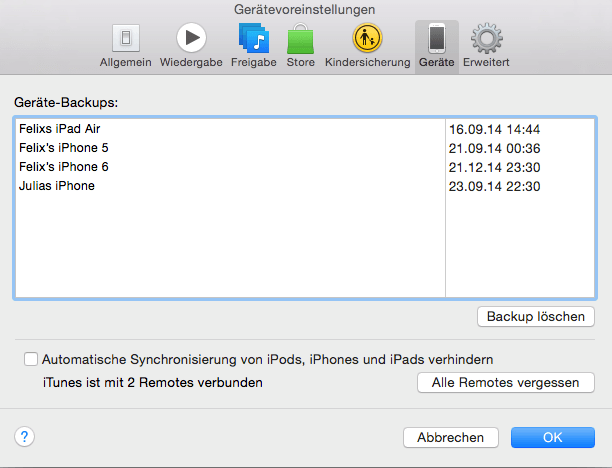Click Alle Remotes vergessen button
612x468 pixels.
[505, 383]
